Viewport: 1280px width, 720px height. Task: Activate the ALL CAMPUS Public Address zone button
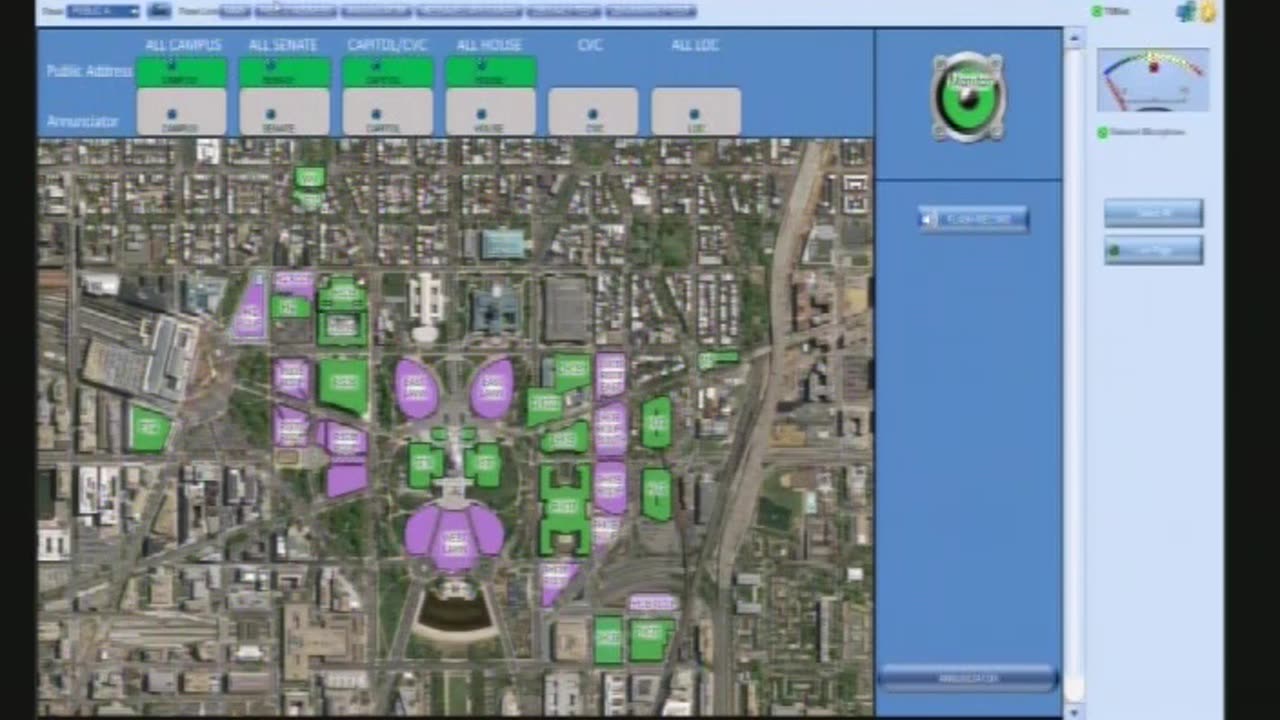coord(182,72)
